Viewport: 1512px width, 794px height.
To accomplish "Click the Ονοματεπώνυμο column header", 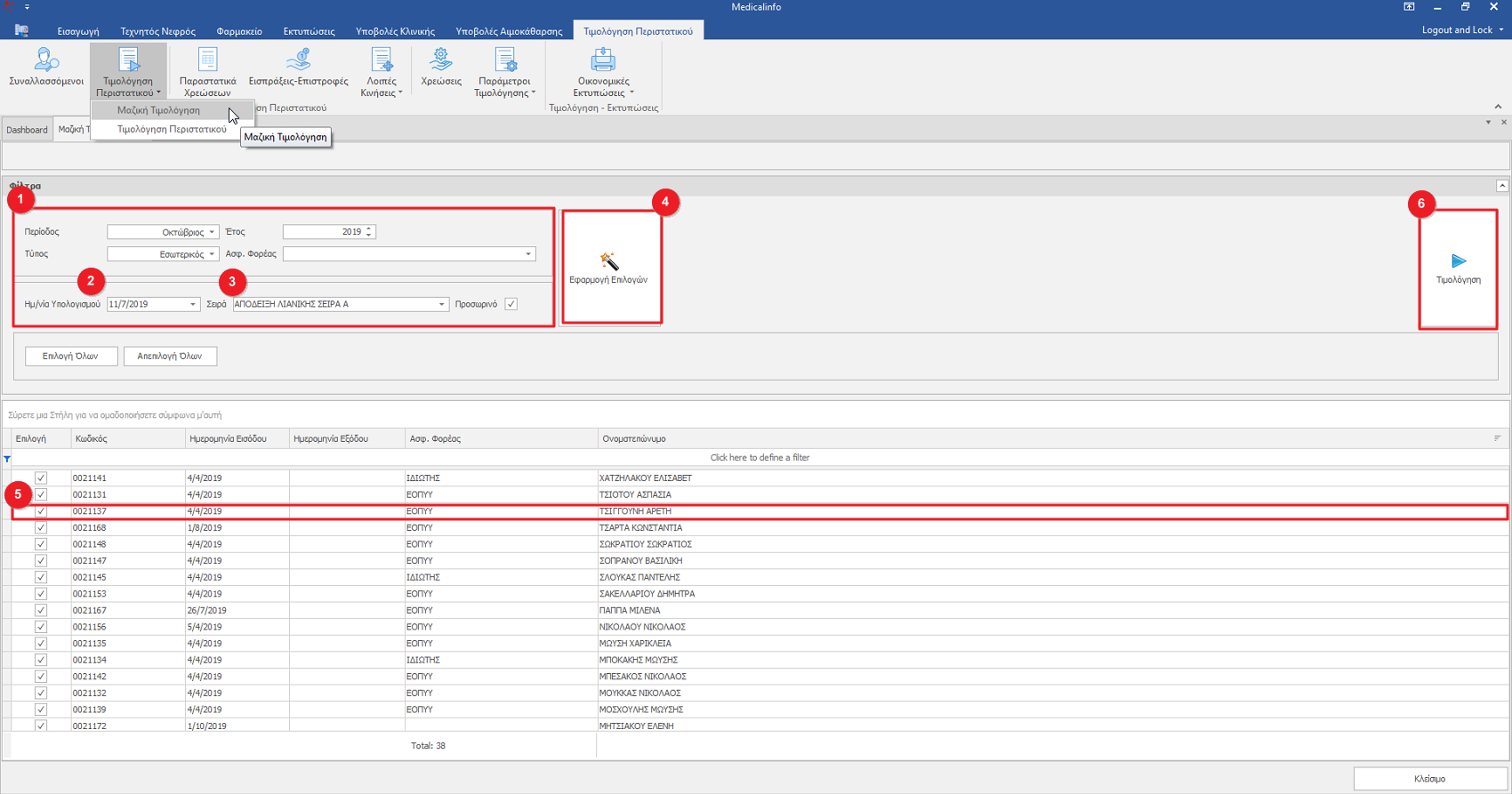I will (634, 439).
